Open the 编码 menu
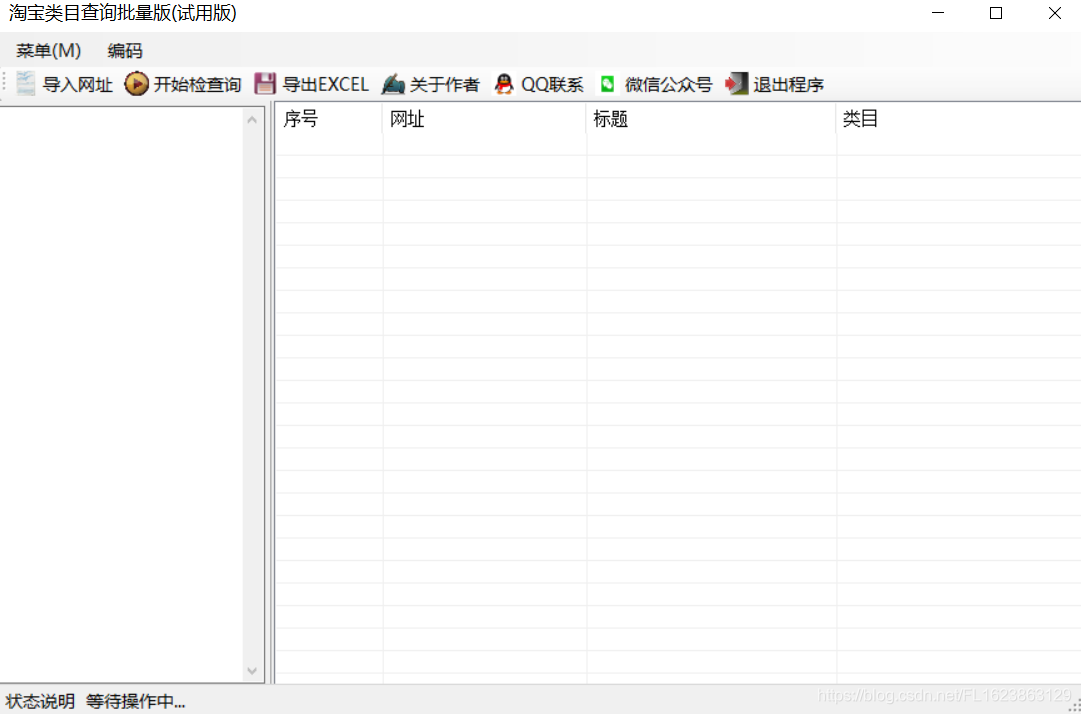 pyautogui.click(x=125, y=50)
